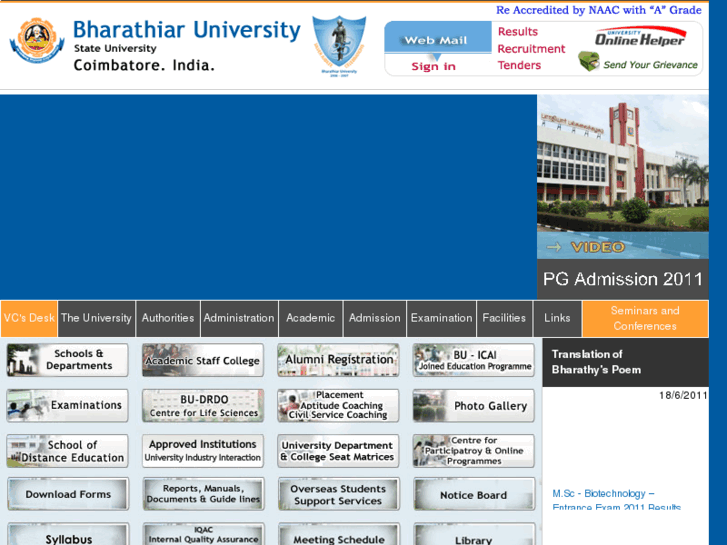Open the Authorities menu
The image size is (727, 545).
[168, 318]
